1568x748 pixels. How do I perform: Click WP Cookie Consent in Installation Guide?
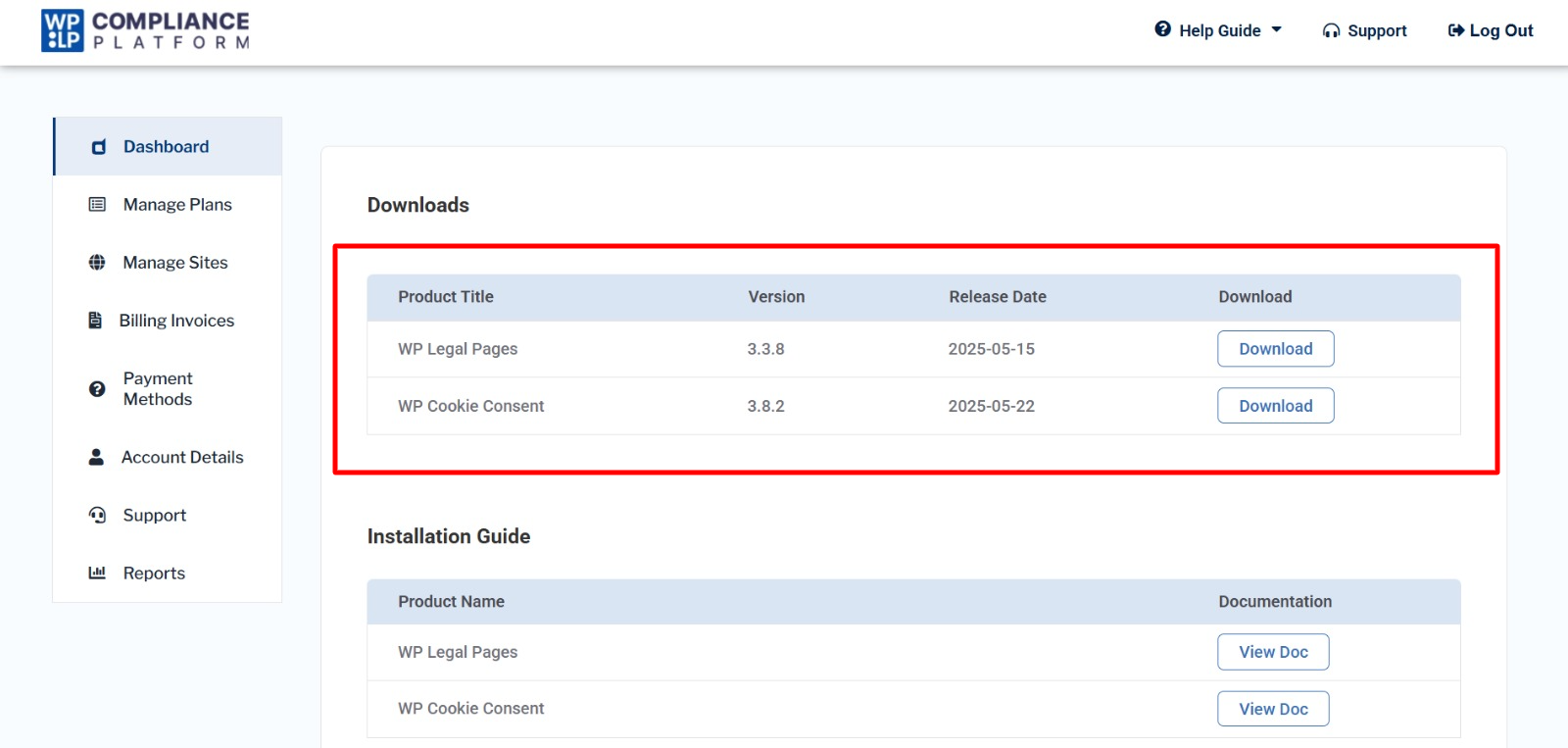tap(470, 709)
